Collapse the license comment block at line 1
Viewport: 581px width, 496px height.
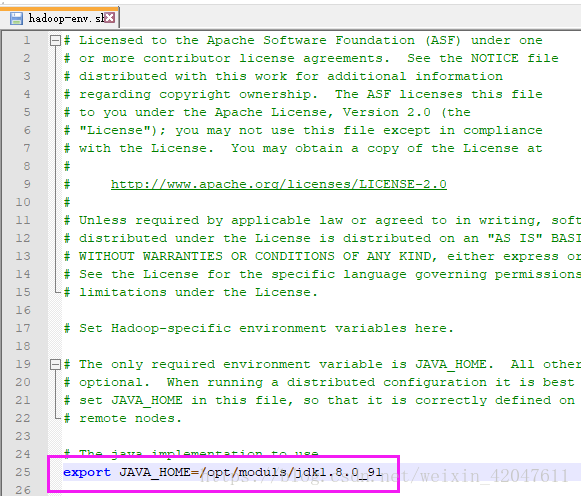click(55, 40)
